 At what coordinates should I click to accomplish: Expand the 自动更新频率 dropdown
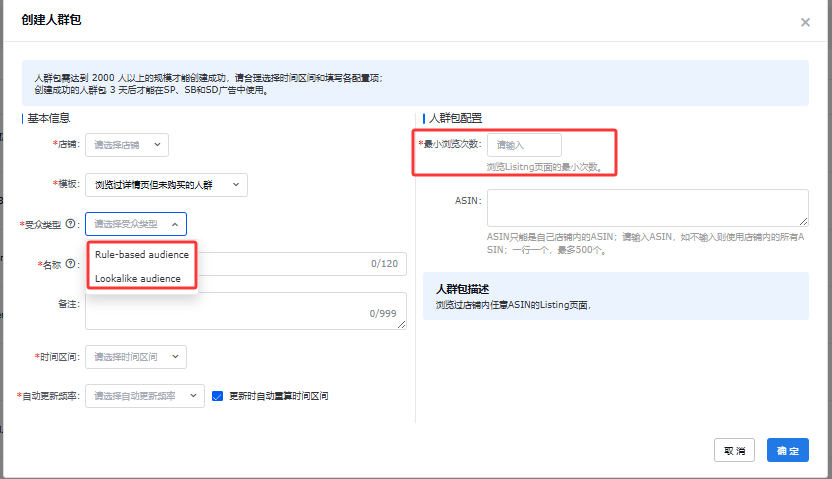tap(145, 396)
